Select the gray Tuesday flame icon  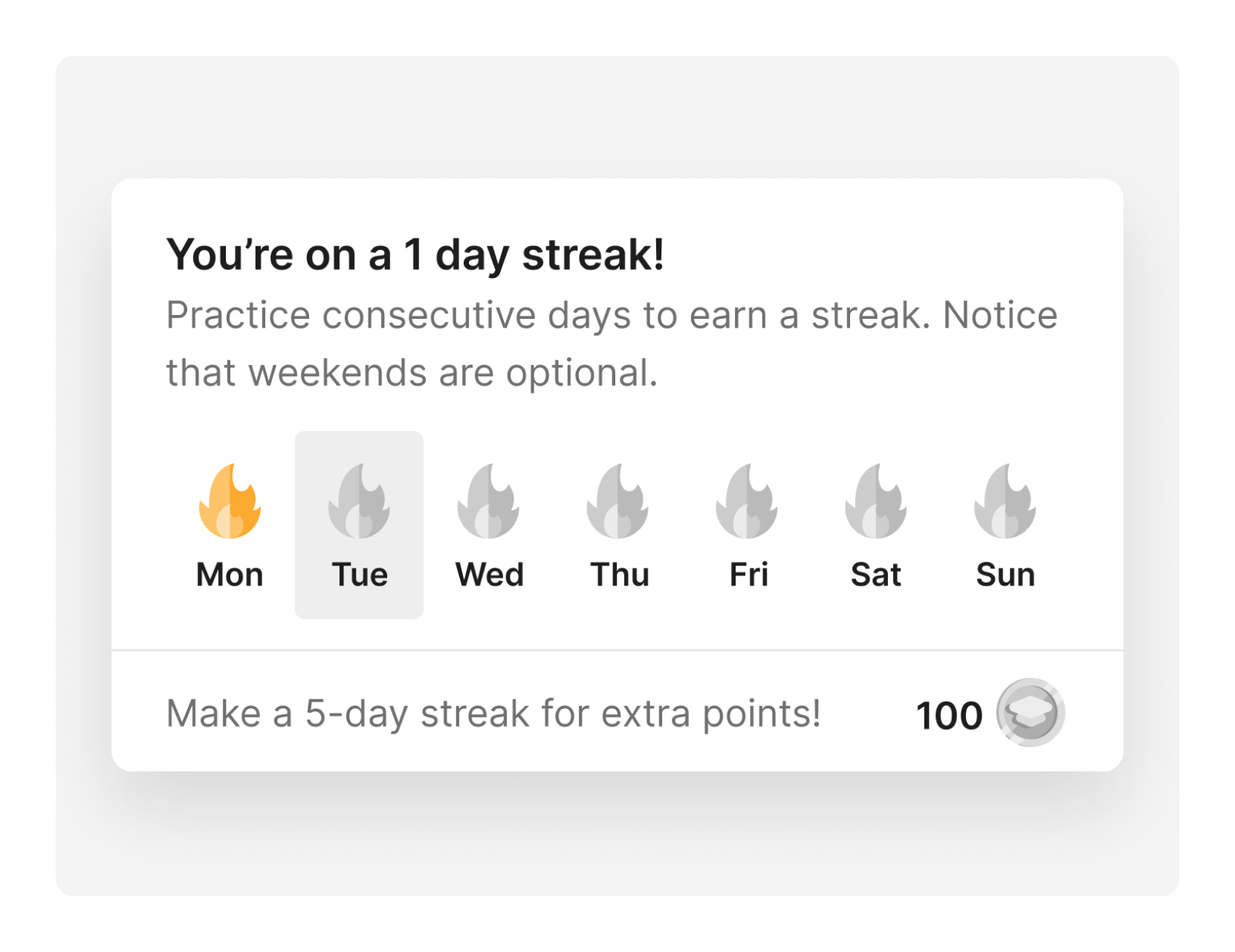(359, 501)
